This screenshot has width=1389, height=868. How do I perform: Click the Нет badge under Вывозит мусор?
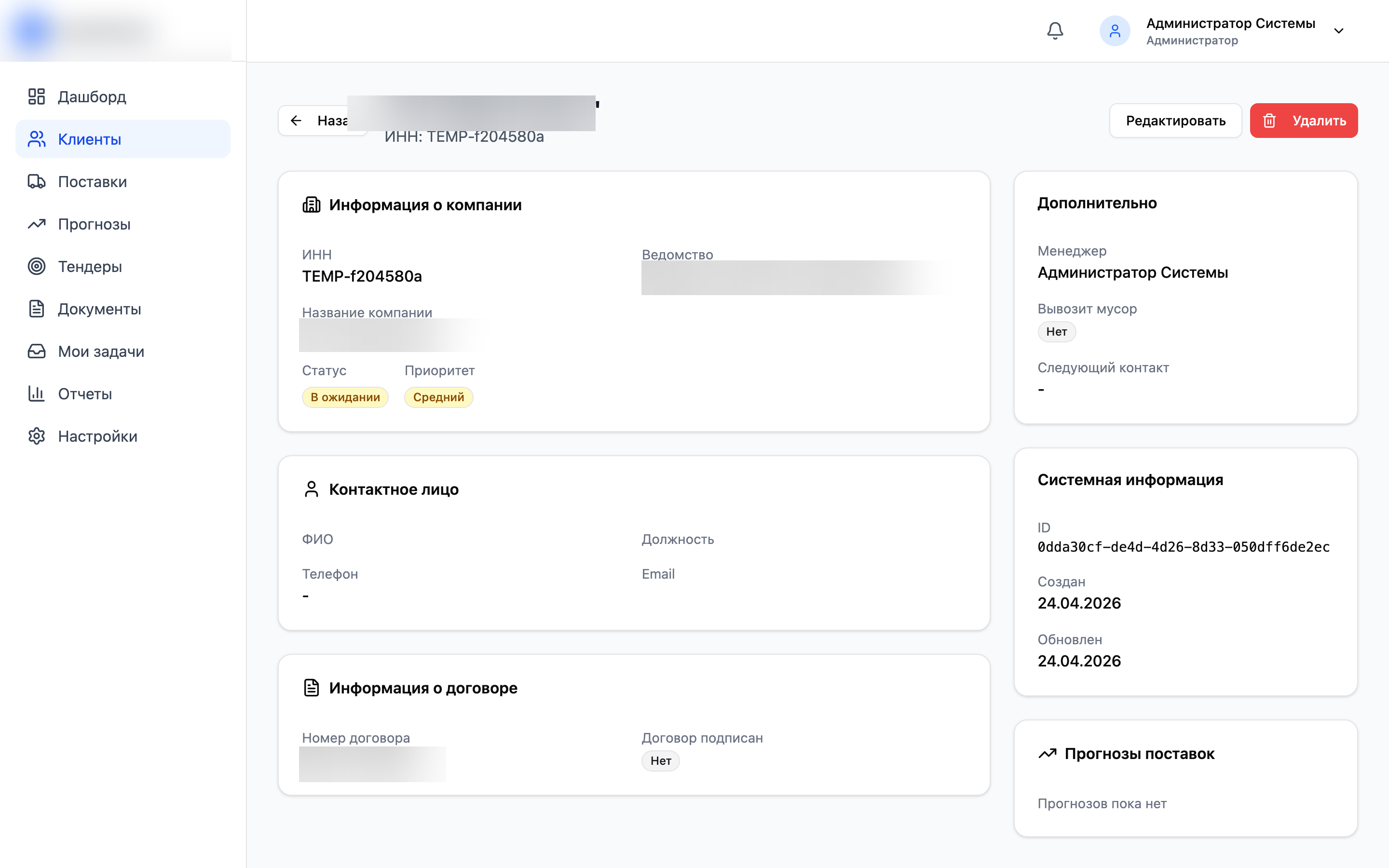tap(1056, 332)
